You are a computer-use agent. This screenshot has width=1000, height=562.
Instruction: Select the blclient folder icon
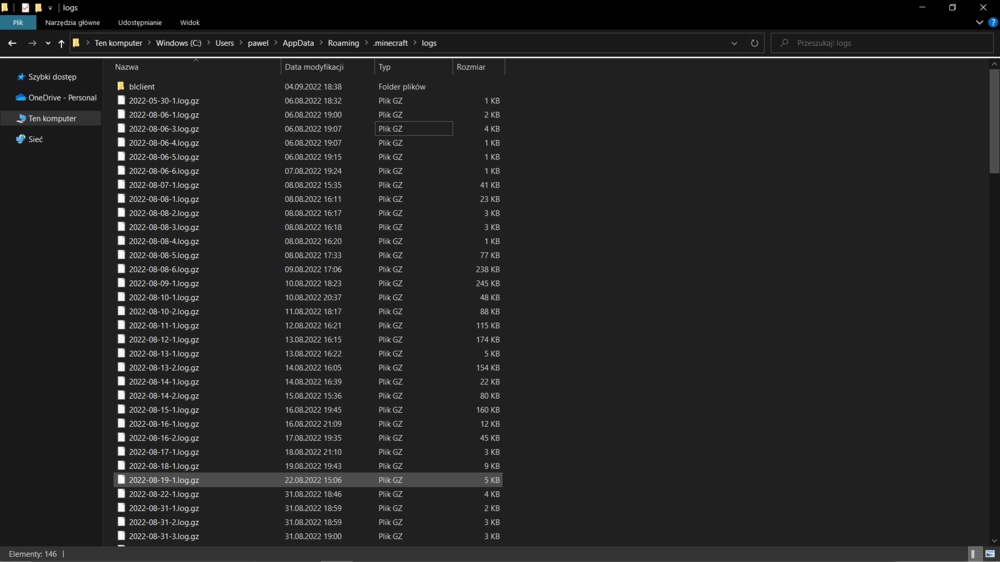(121, 86)
